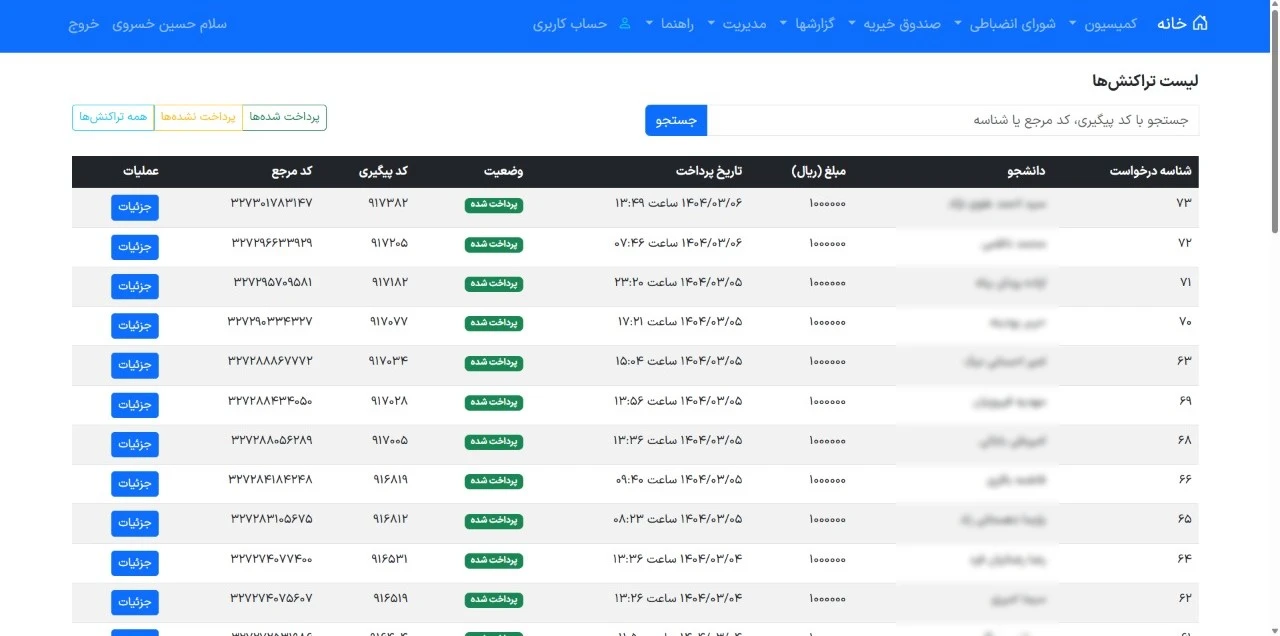Open جزئیات for request 70
1280x636 pixels.
click(135, 326)
